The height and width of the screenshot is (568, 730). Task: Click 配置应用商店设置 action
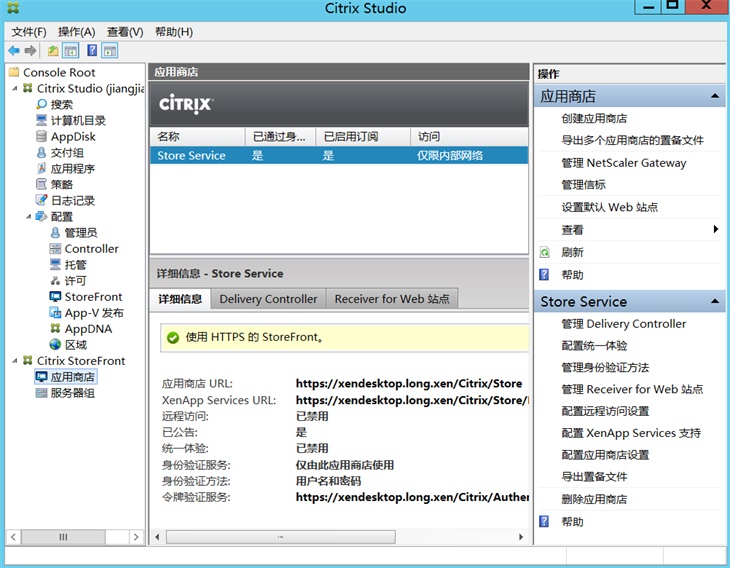coord(605,455)
